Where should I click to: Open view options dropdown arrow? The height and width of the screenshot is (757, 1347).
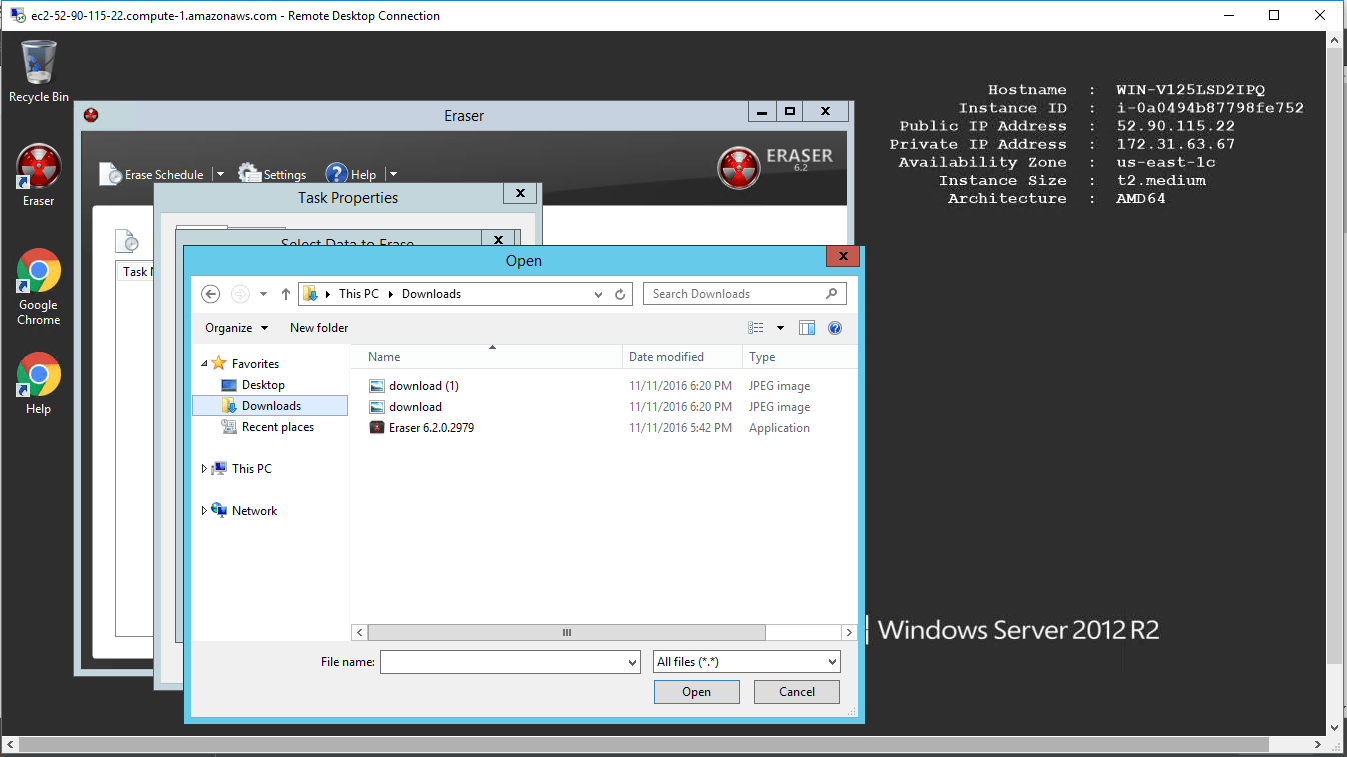click(x=780, y=328)
